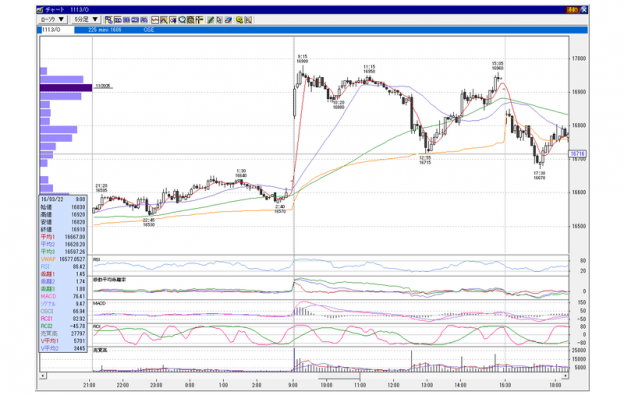Click the yellow magnifier search icon
624x395 pixels.
point(240,19)
